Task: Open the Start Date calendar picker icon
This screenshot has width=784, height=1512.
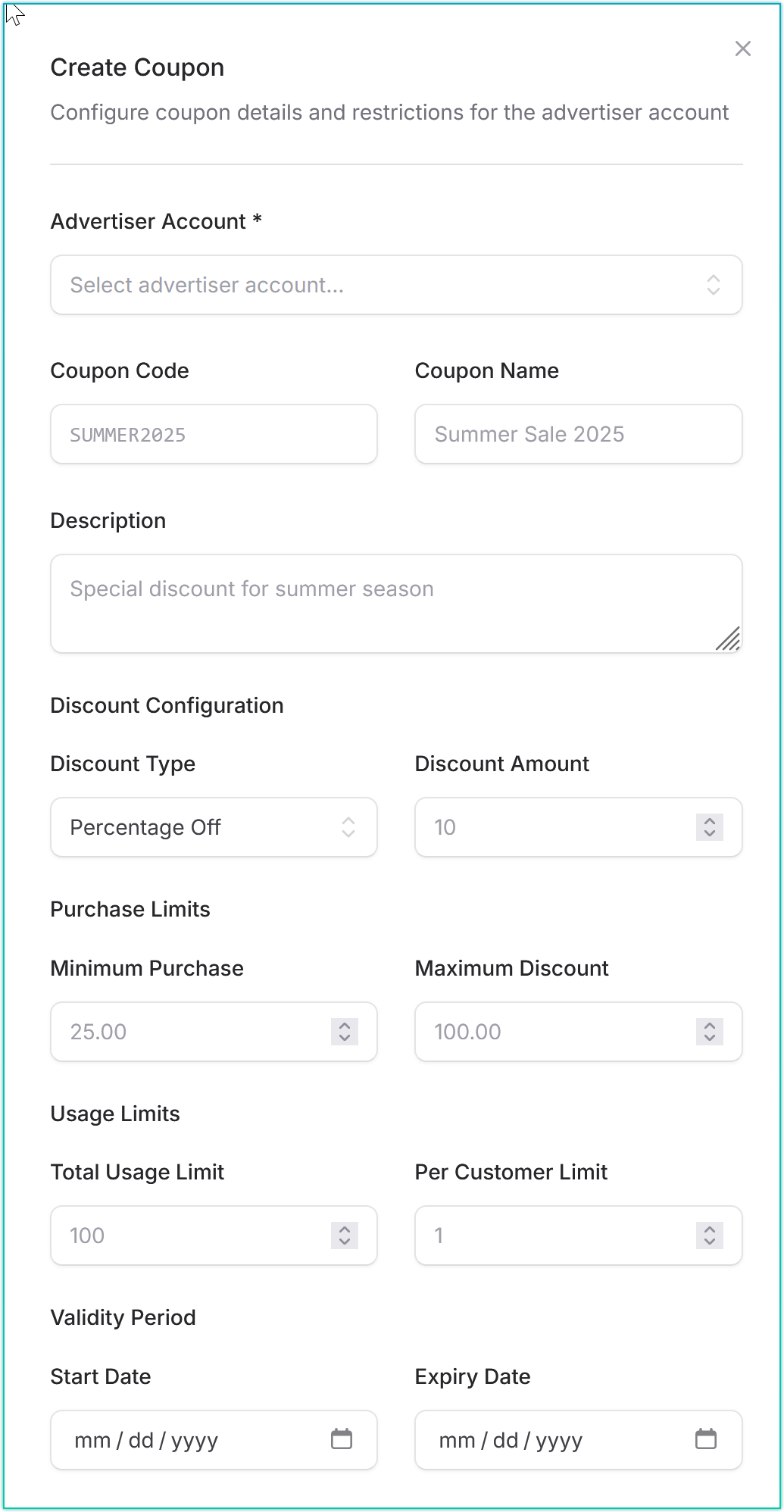Action: [342, 1439]
